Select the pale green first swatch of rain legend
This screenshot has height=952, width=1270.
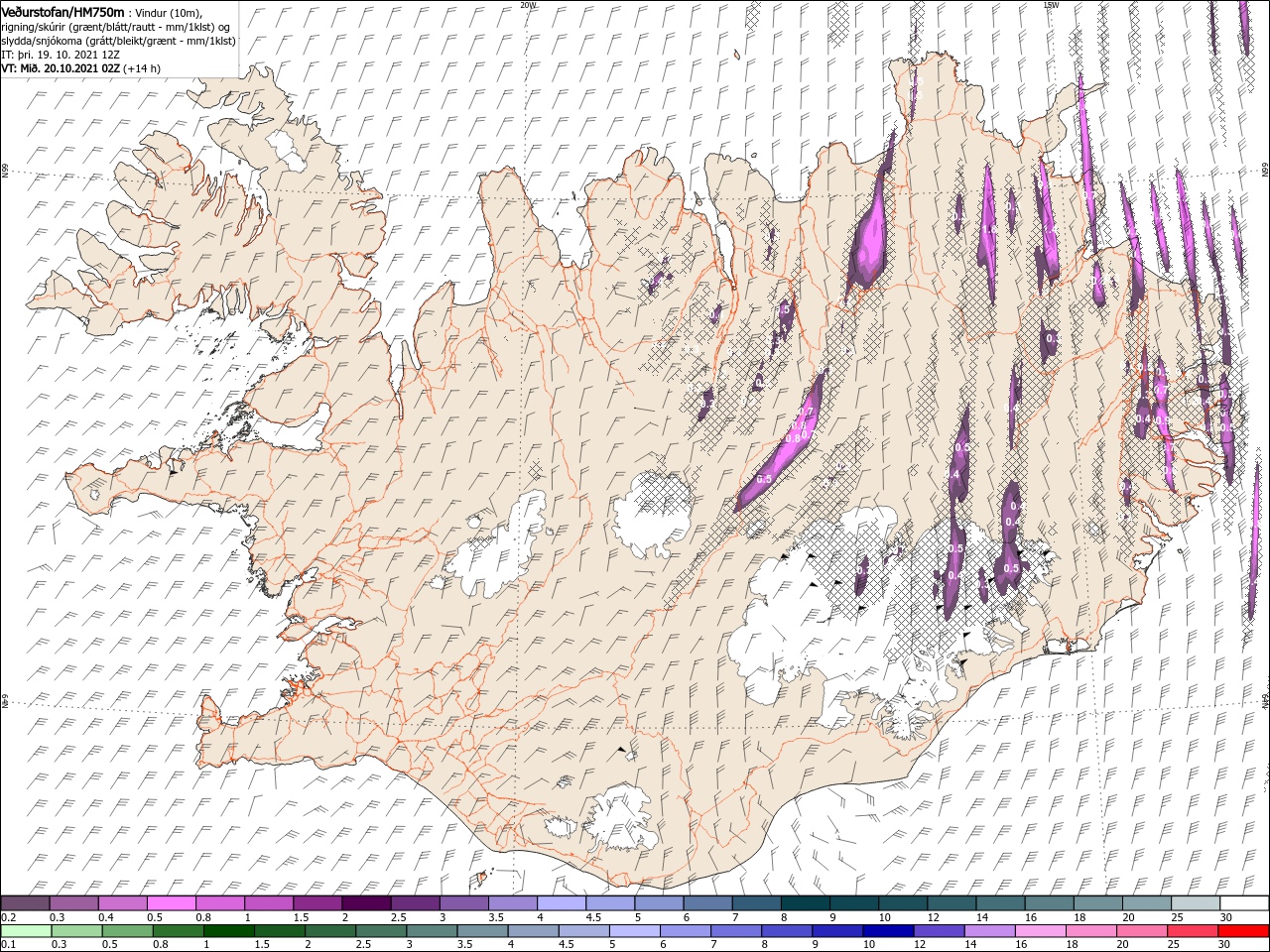pos(26,931)
